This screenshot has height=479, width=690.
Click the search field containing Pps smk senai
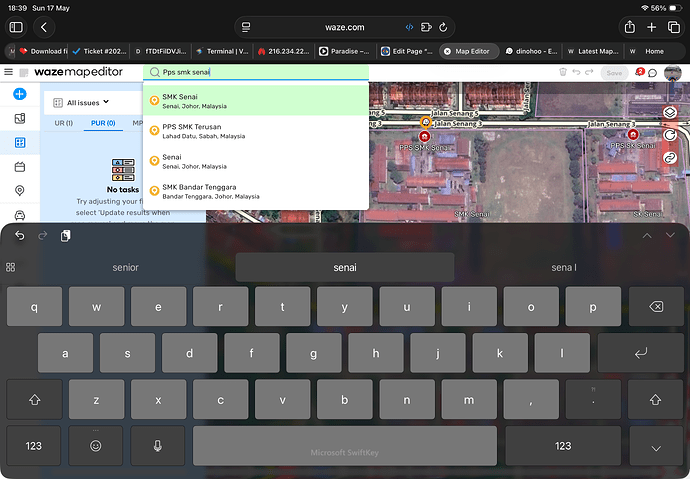coord(256,72)
